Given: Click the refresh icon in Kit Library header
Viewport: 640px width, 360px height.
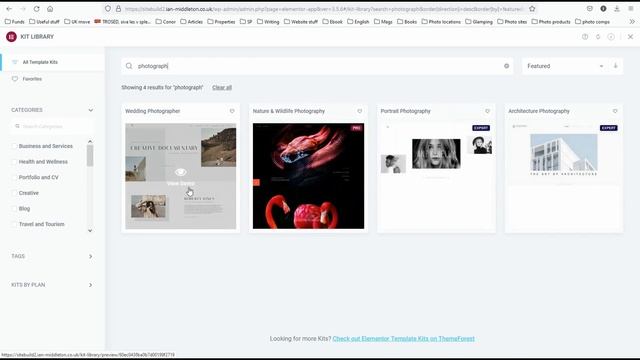Looking at the screenshot, I should [598, 37].
